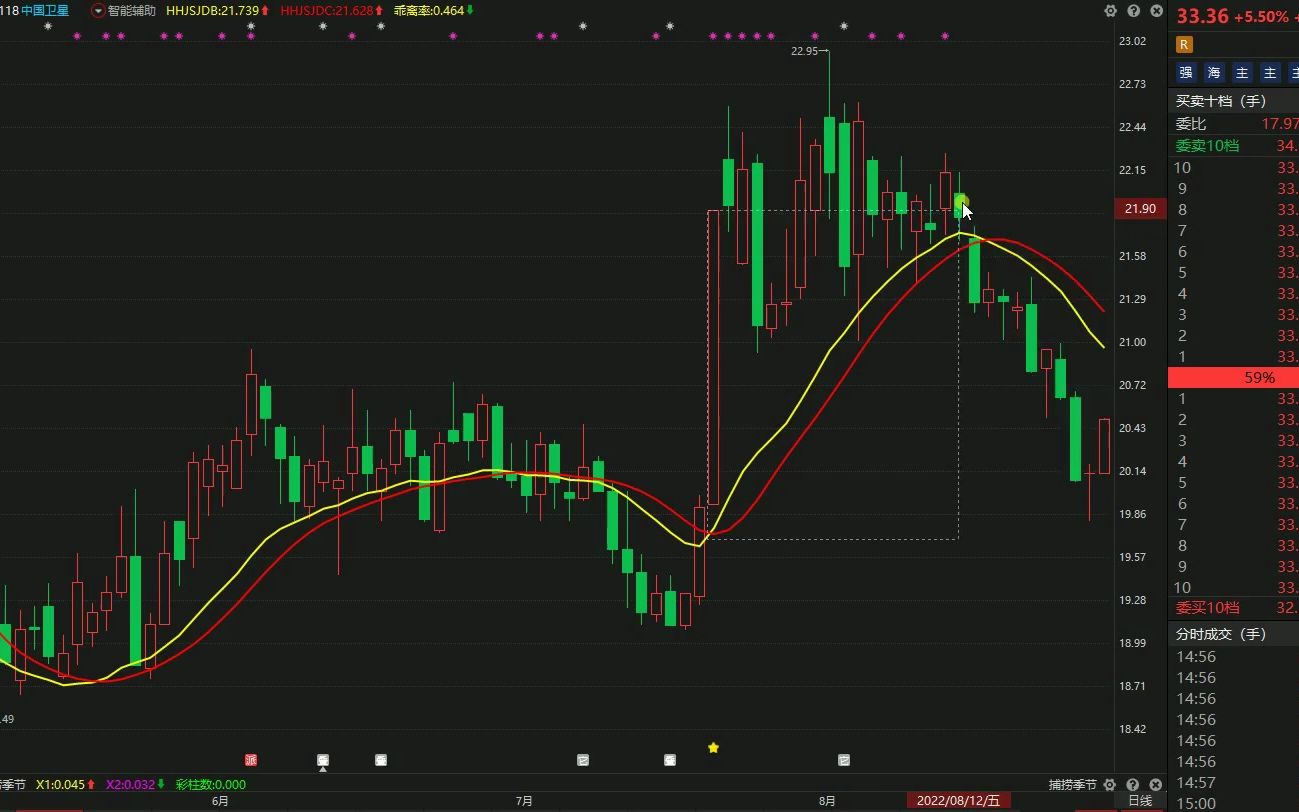Click 22.15 on the price axis
The image size is (1299, 812).
pos(1133,170)
